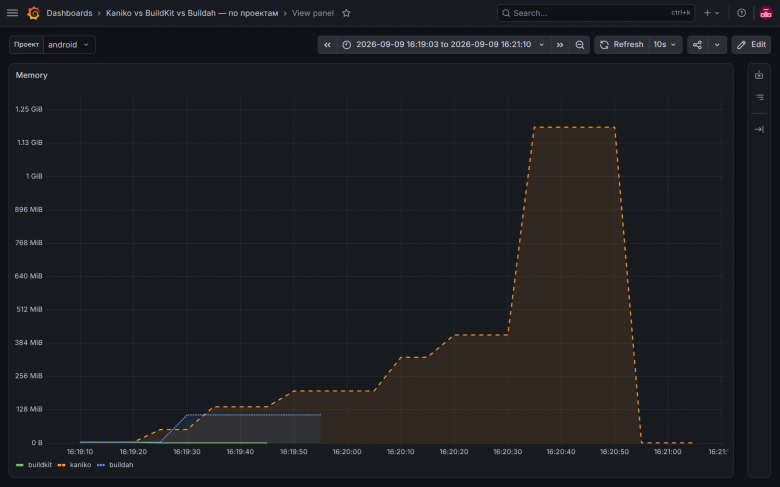The height and width of the screenshot is (487, 780).
Task: Expand the share options arrow
Action: point(717,45)
